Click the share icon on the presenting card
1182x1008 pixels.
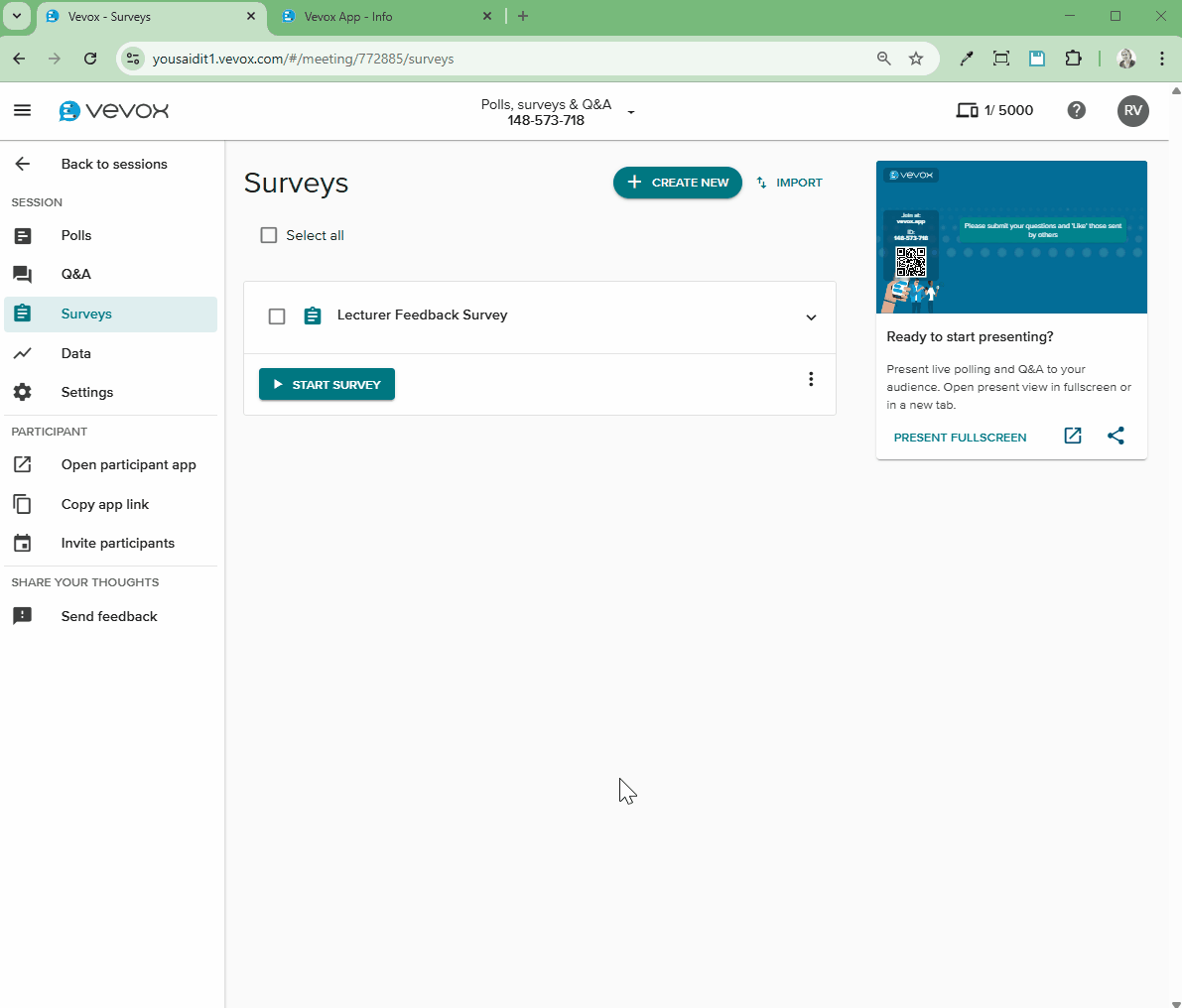tap(1116, 436)
